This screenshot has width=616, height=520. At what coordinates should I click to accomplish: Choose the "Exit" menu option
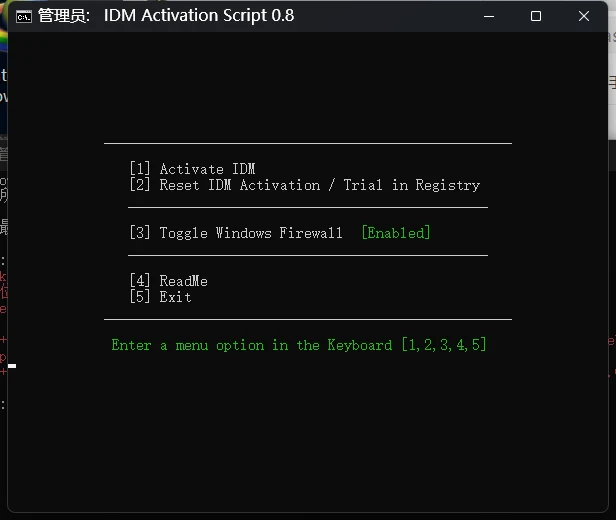pyautogui.click(x=160, y=297)
